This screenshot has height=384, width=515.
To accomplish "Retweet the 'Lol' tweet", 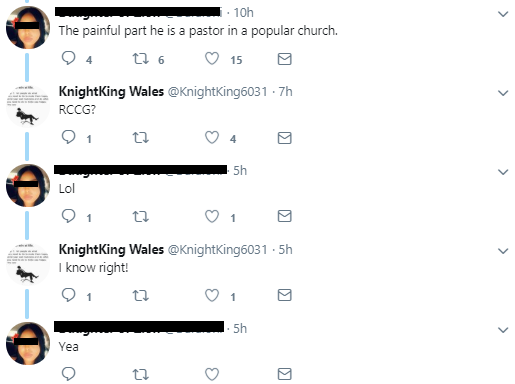I will 140,217.
